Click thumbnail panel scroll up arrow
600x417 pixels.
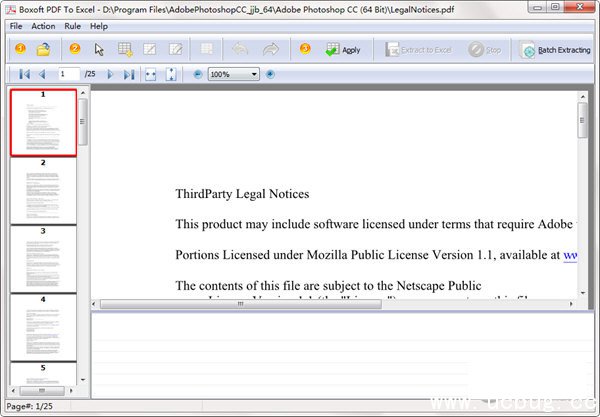(83, 93)
